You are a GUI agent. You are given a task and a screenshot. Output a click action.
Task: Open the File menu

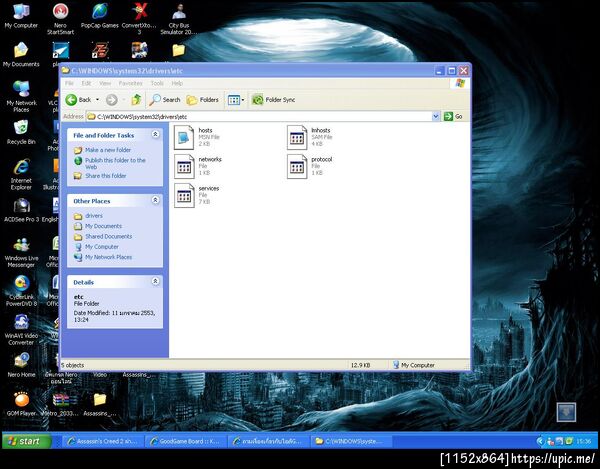[x=69, y=83]
